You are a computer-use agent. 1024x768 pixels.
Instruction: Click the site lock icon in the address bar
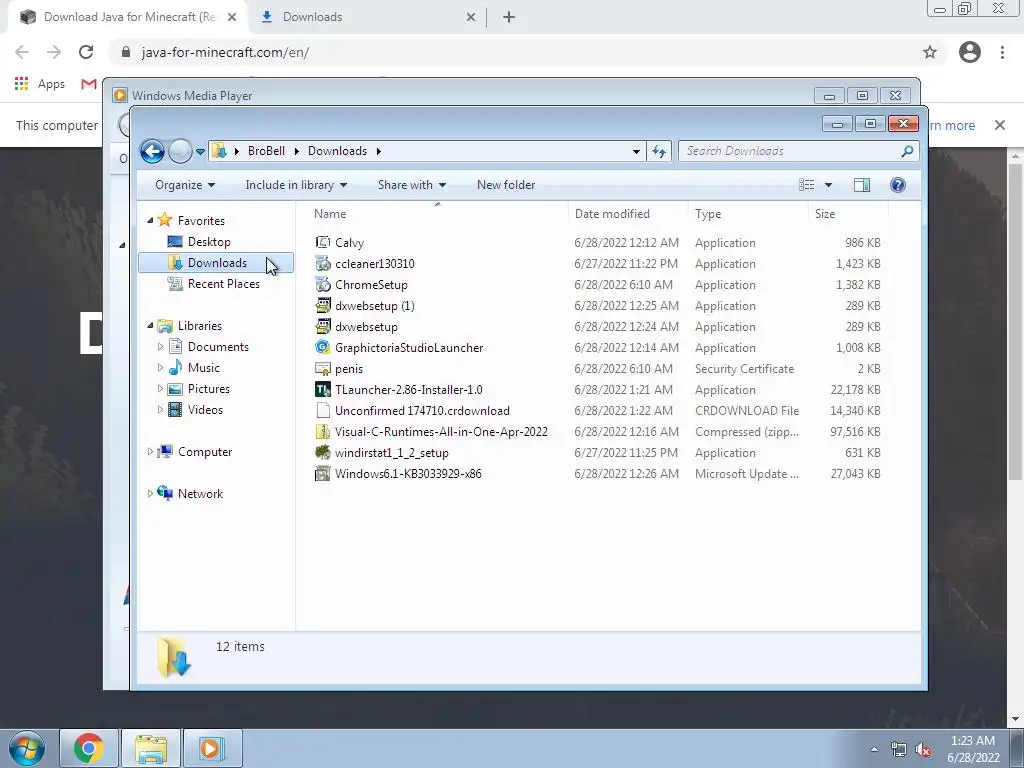pyautogui.click(x=125, y=52)
